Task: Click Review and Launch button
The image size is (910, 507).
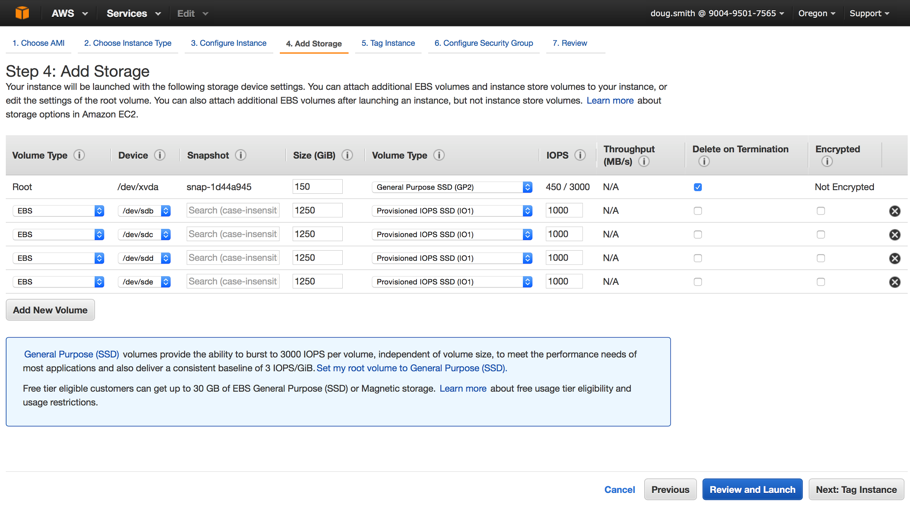Action: (752, 490)
